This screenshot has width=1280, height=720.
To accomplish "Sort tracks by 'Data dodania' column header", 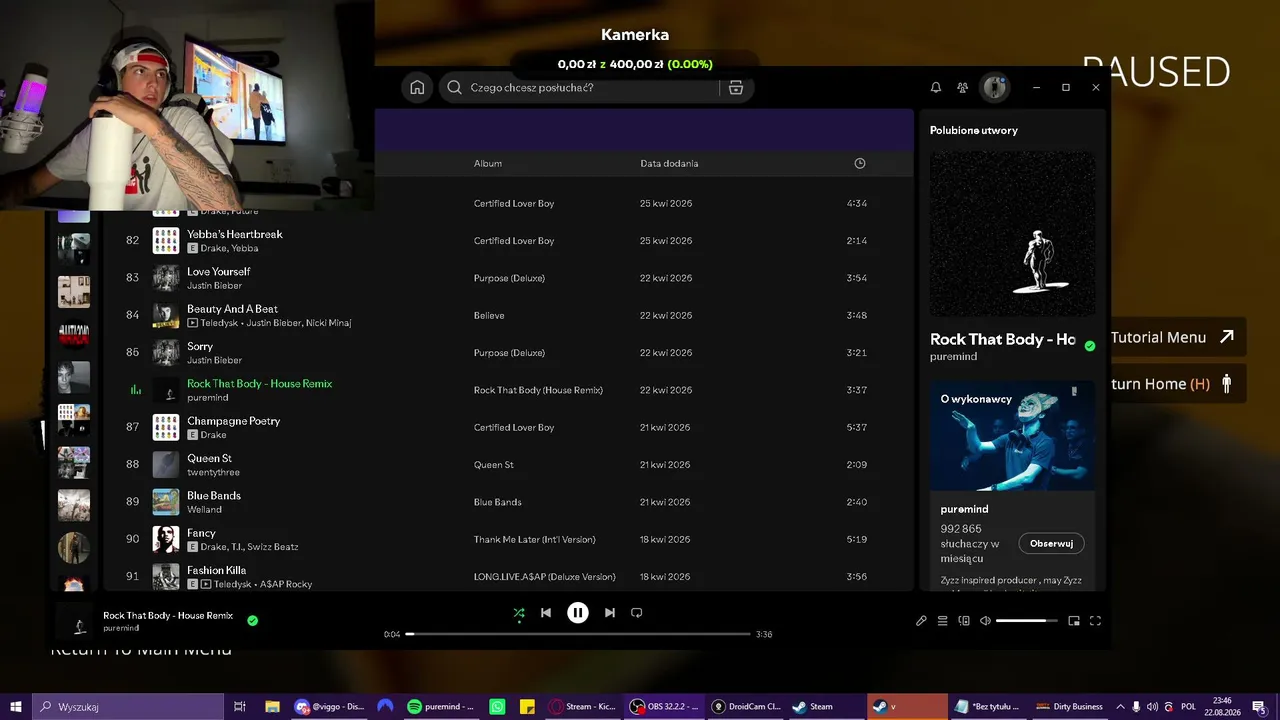I will 669,163.
